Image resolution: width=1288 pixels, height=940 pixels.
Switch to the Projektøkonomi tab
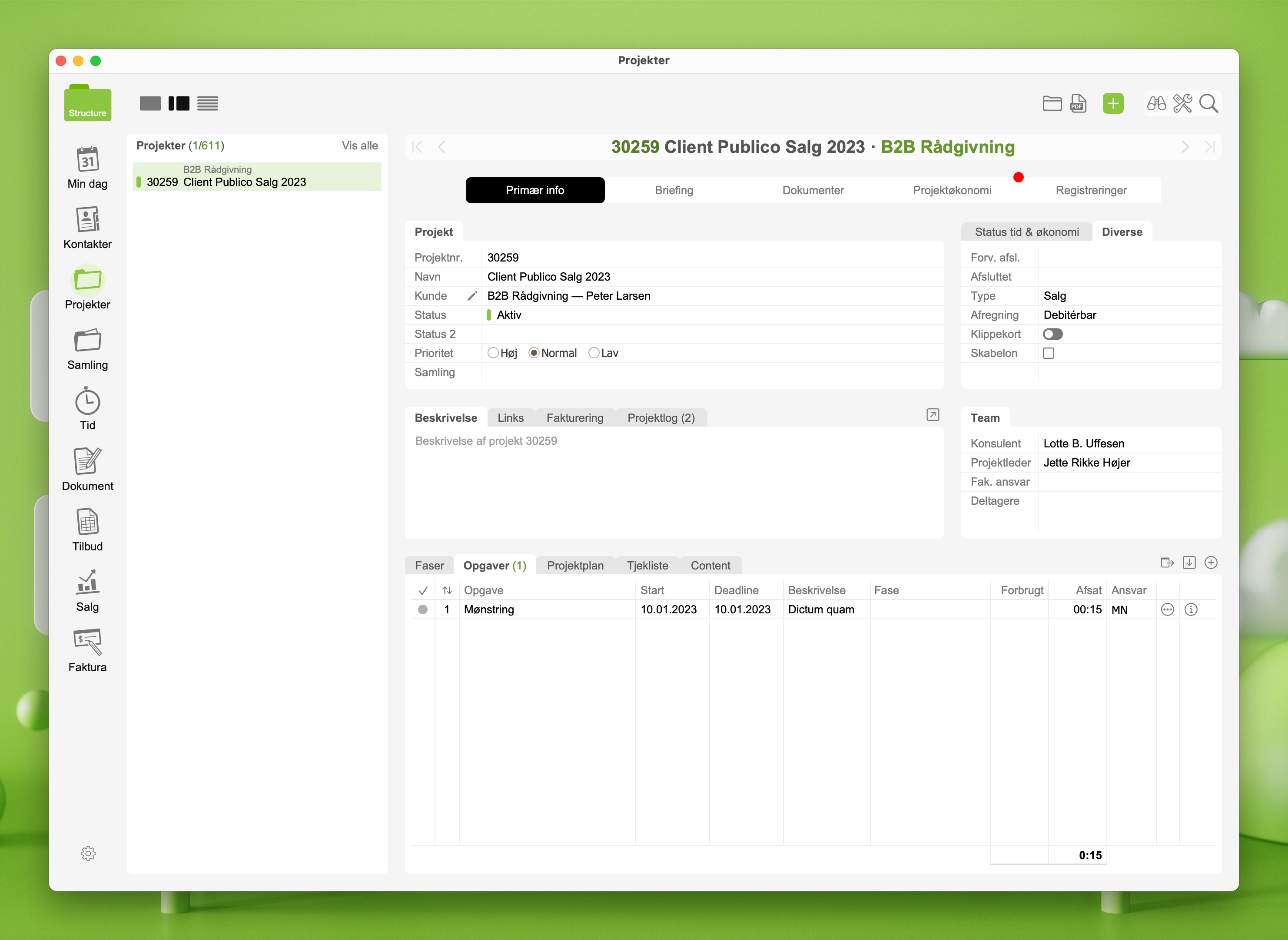[x=952, y=191]
